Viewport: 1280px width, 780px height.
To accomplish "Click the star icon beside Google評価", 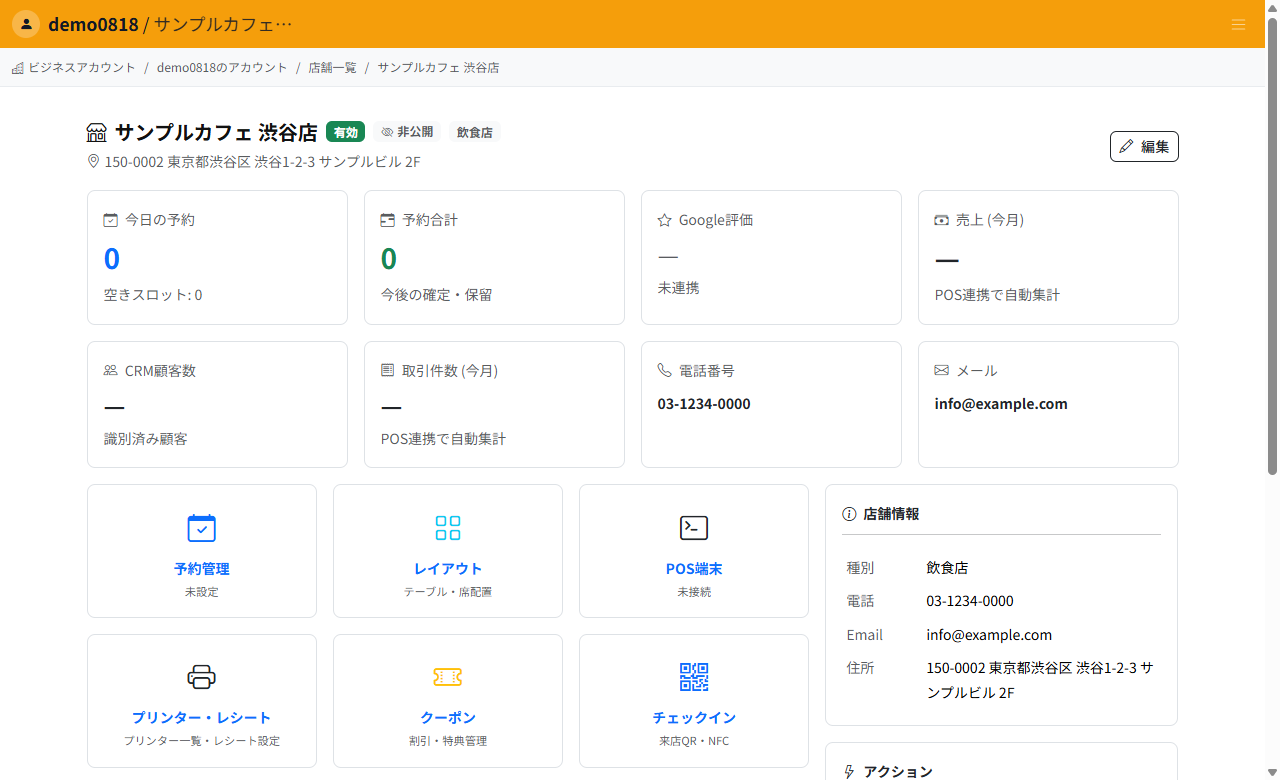I will tap(665, 220).
